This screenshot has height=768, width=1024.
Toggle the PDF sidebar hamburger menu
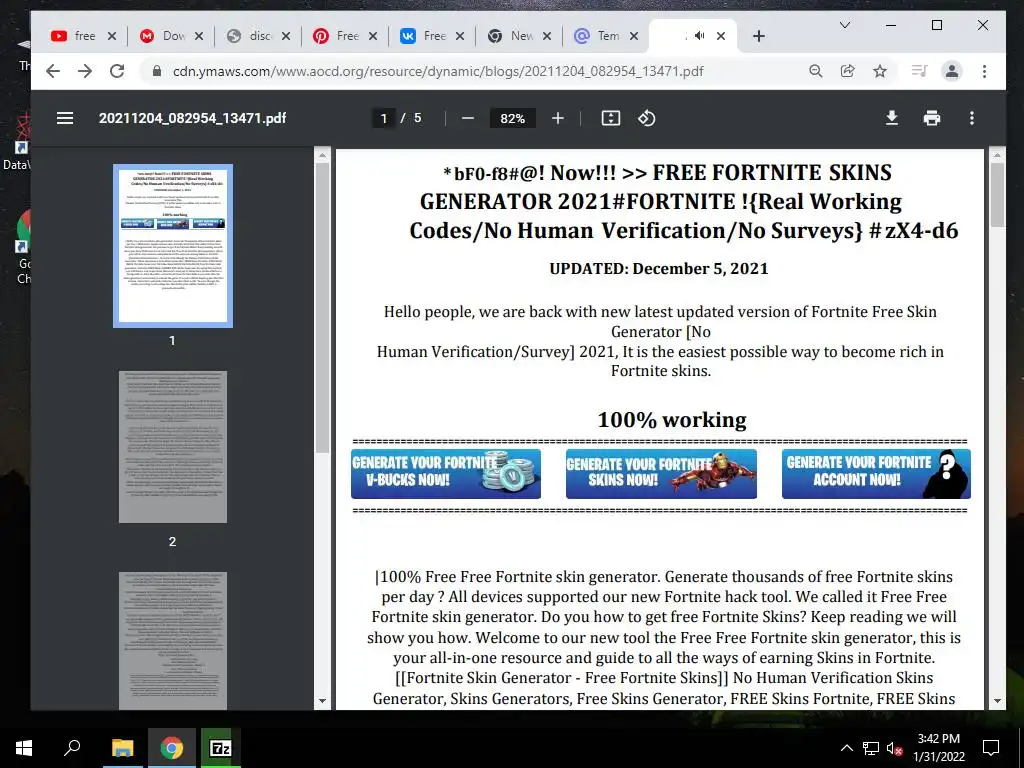click(x=65, y=118)
